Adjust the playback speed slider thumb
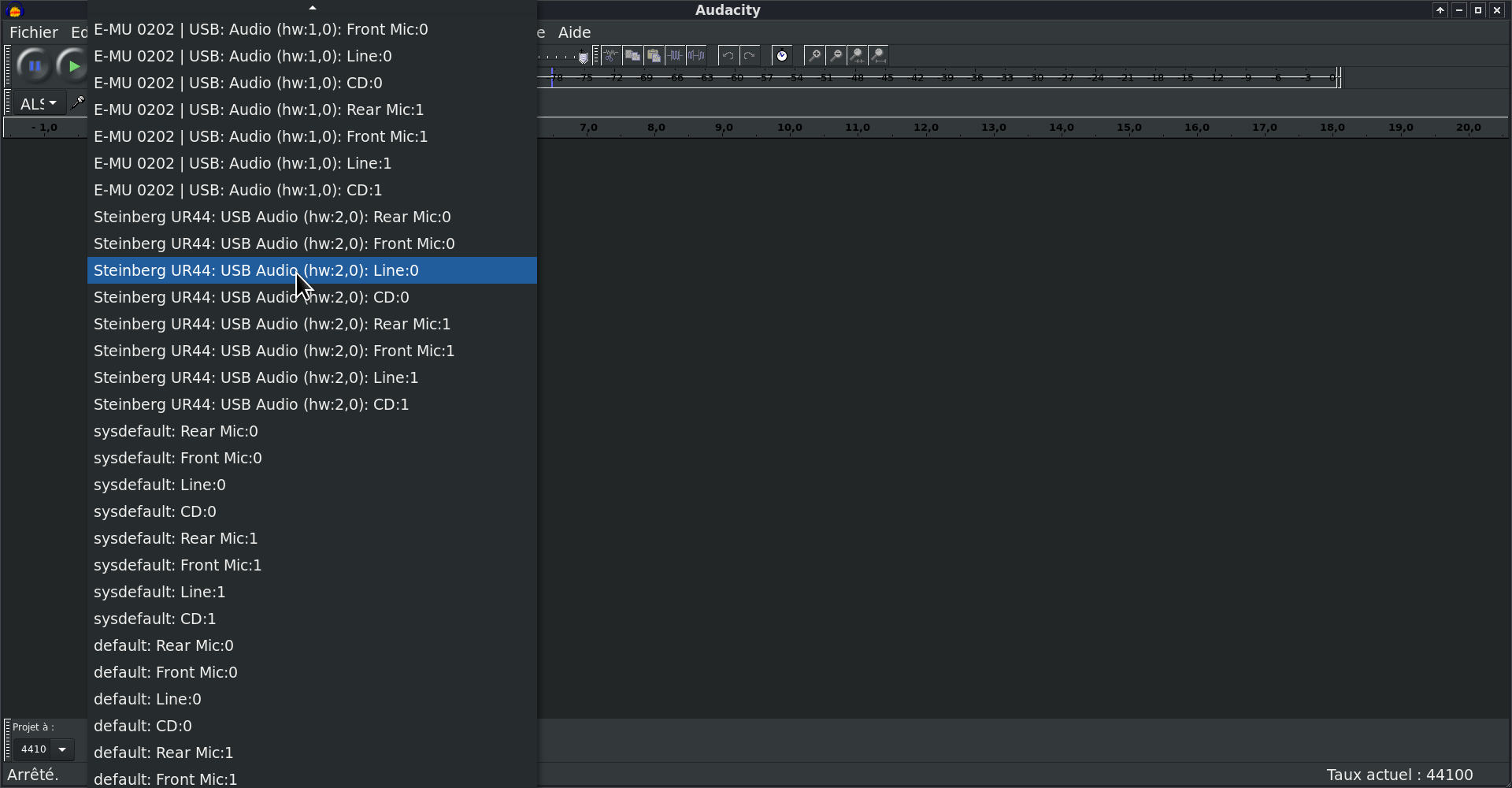This screenshot has height=788, width=1512. [583, 58]
